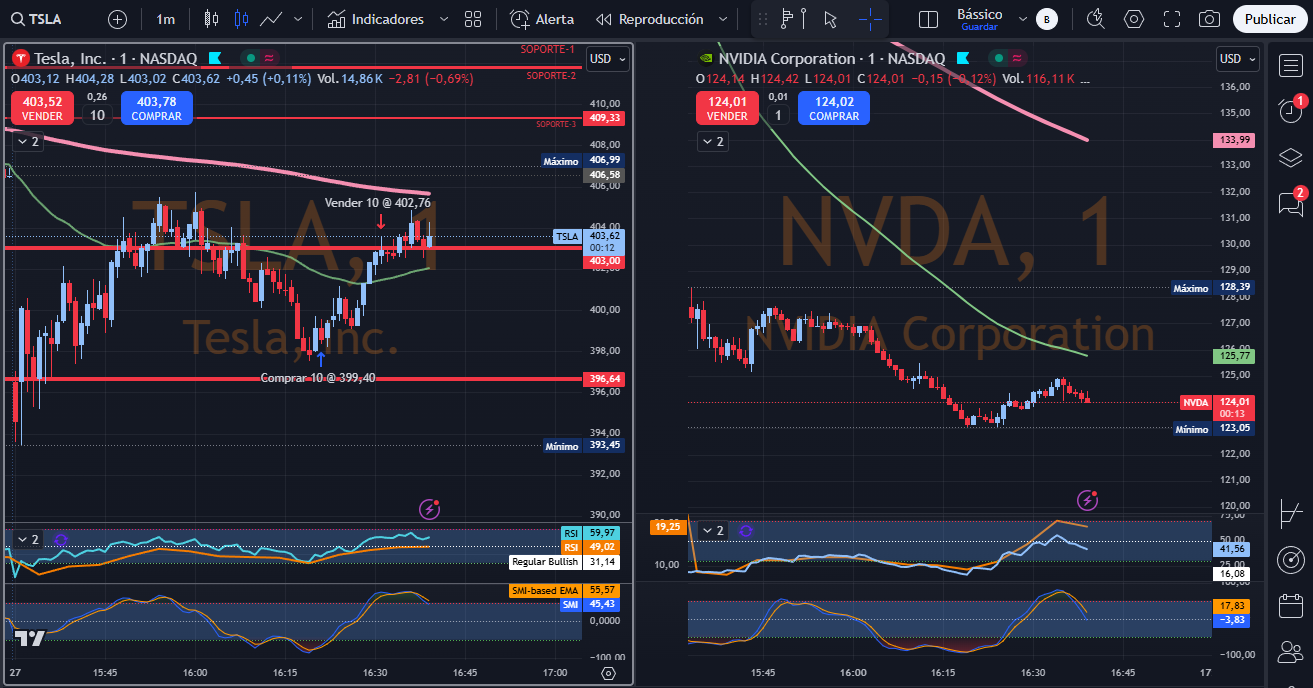Viewport: 1313px width, 688px height.
Task: Open the alerts clock icon in sidebar
Action: click(x=1290, y=111)
